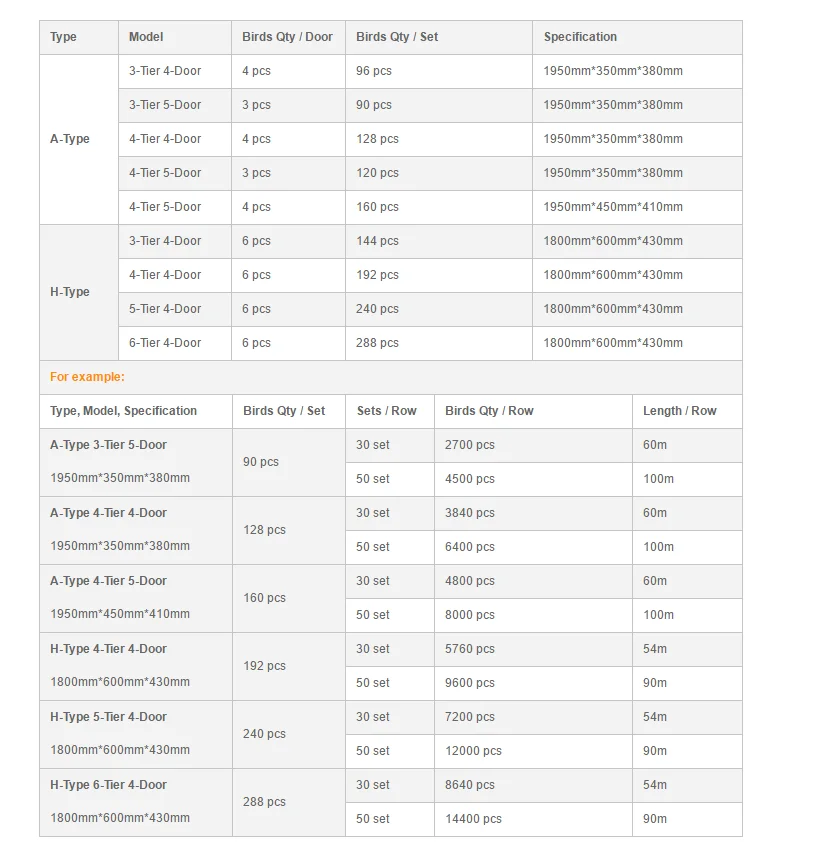Click the "Birds Qty / Row" header
The image size is (828, 842).
(489, 411)
